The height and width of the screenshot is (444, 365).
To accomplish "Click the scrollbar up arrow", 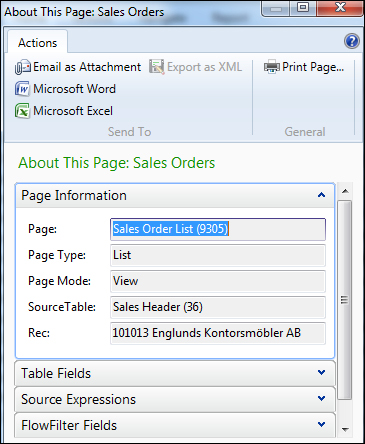I will [x=345, y=191].
